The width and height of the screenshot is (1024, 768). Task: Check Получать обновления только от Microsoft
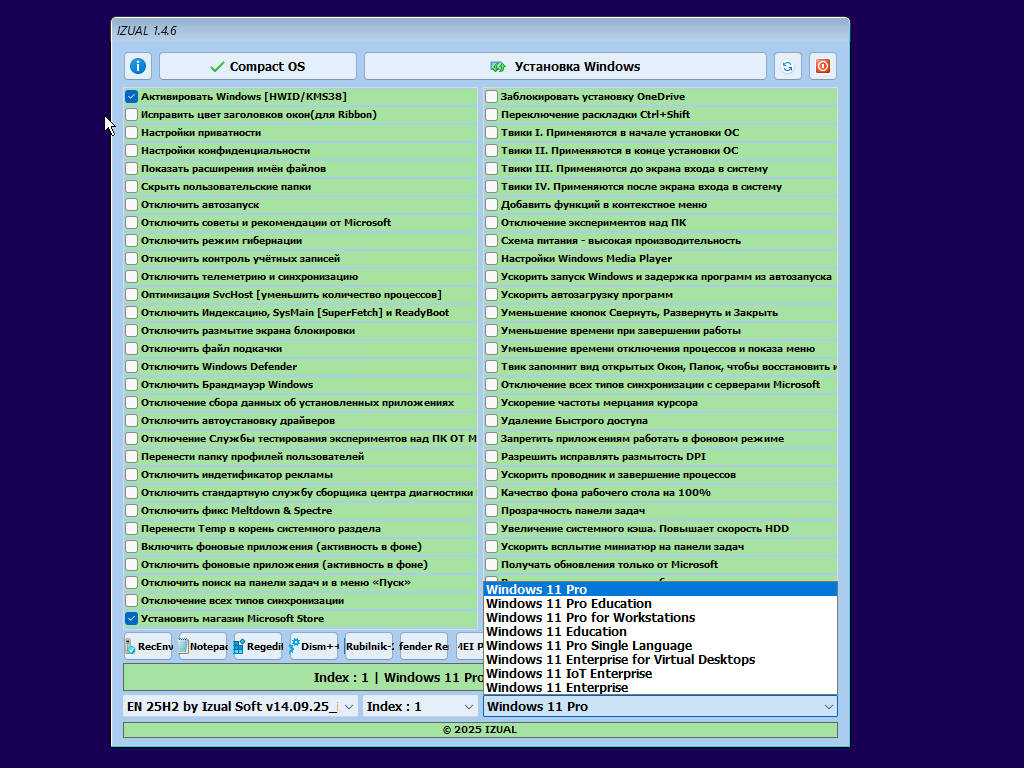coord(492,564)
